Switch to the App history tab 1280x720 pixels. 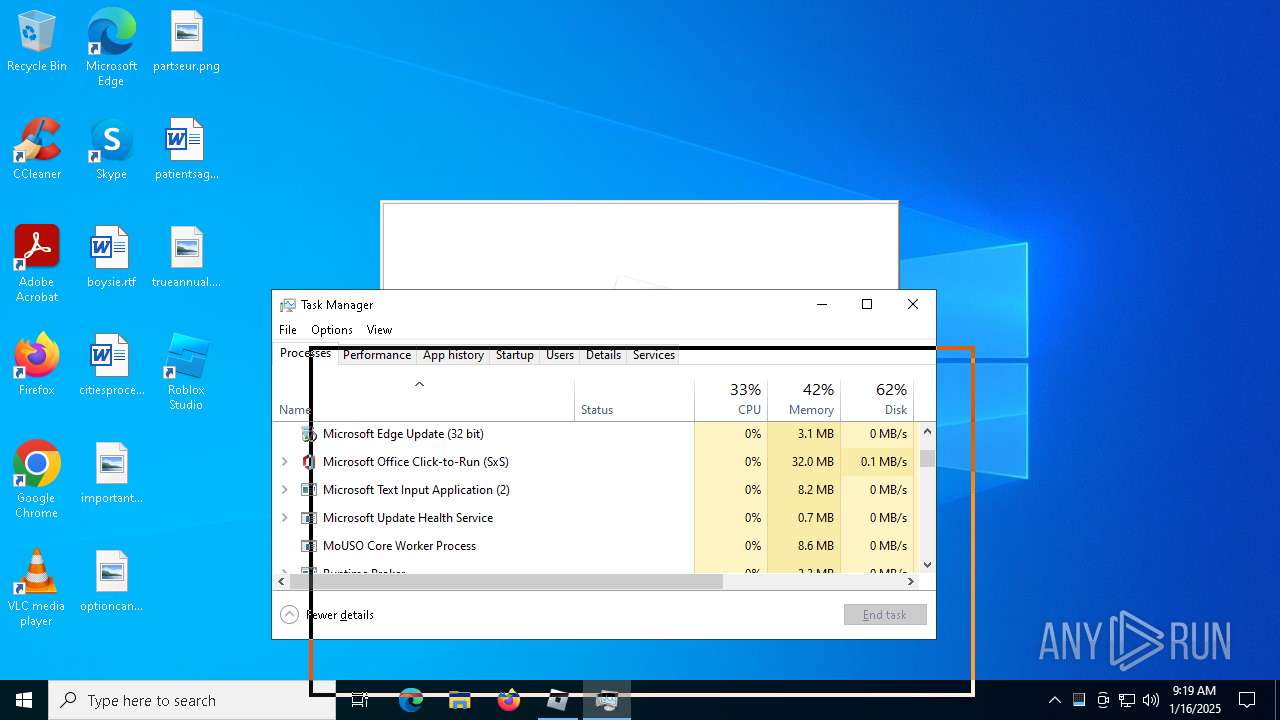(453, 355)
